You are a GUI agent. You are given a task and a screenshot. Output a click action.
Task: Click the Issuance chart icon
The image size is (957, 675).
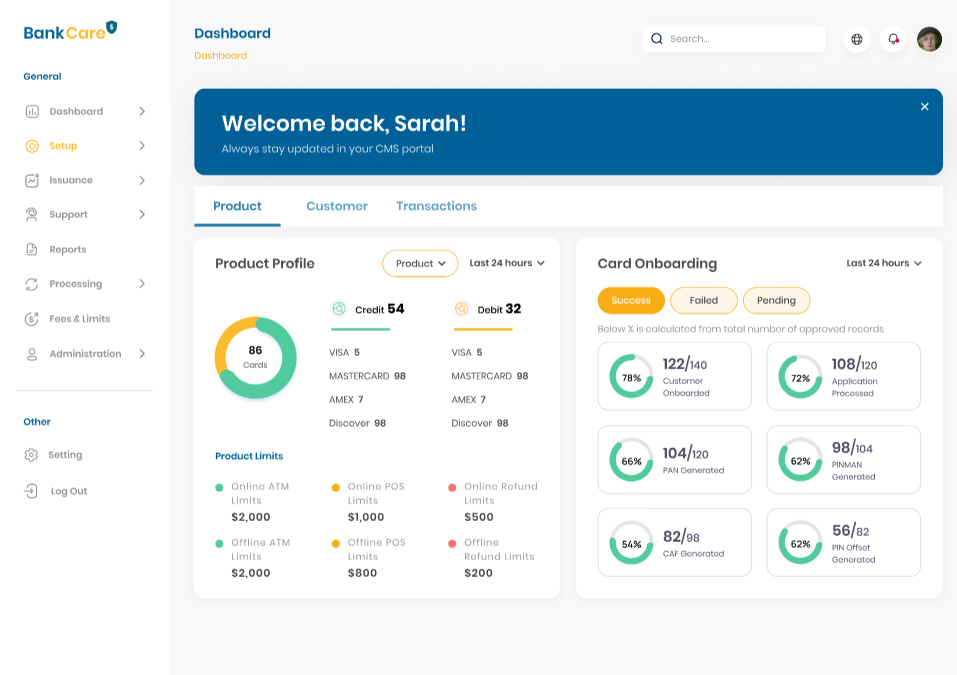tap(32, 180)
